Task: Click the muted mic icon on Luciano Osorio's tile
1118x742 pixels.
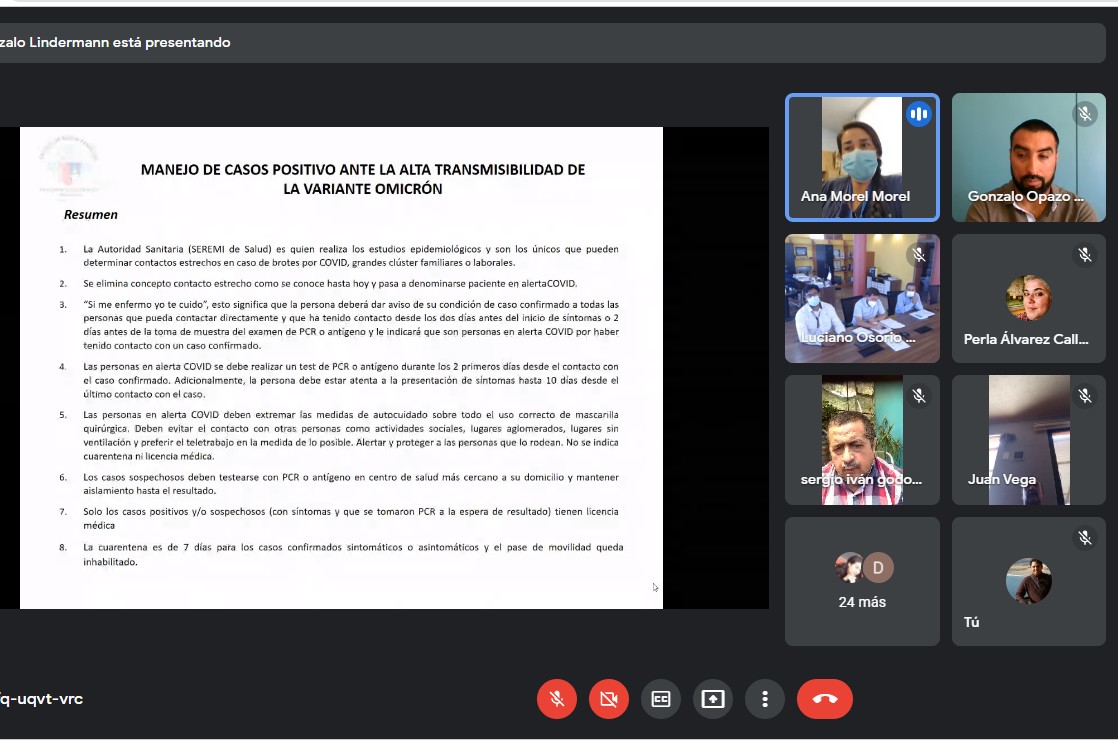Action: tap(918, 255)
